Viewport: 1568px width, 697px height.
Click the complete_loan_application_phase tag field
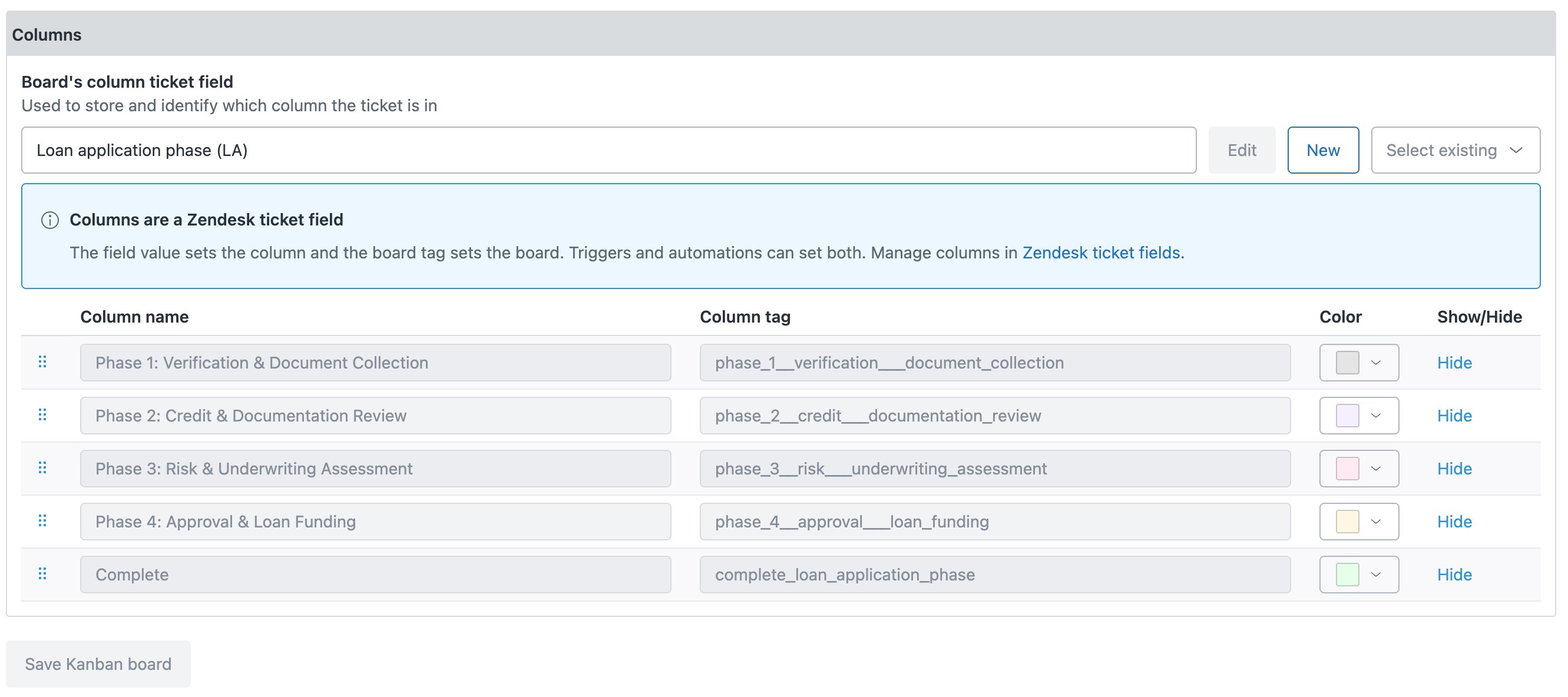(995, 574)
